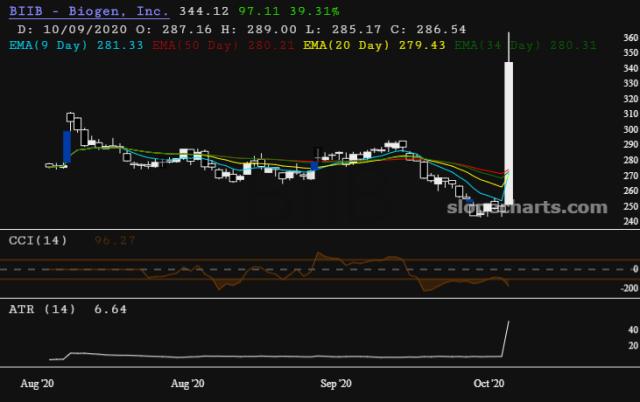The height and width of the screenshot is (402, 640).
Task: Select the tall blue candle in early August
Action: [x=67, y=147]
